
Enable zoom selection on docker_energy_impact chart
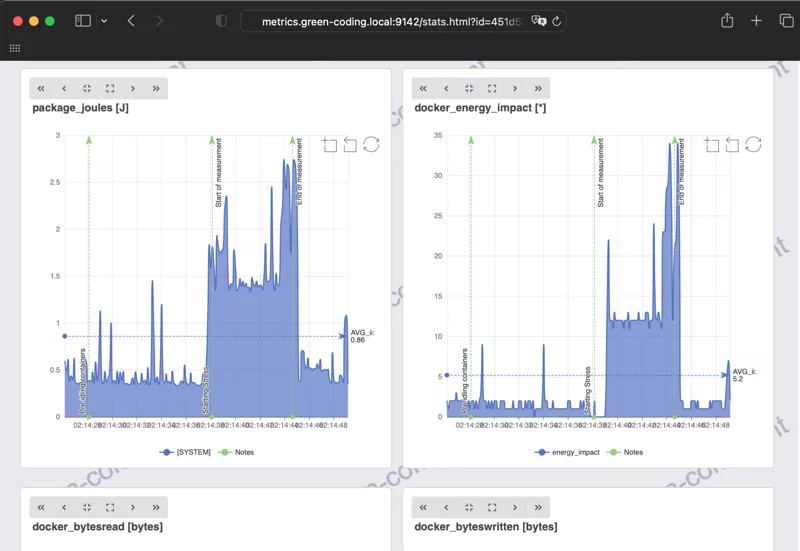[x=712, y=145]
